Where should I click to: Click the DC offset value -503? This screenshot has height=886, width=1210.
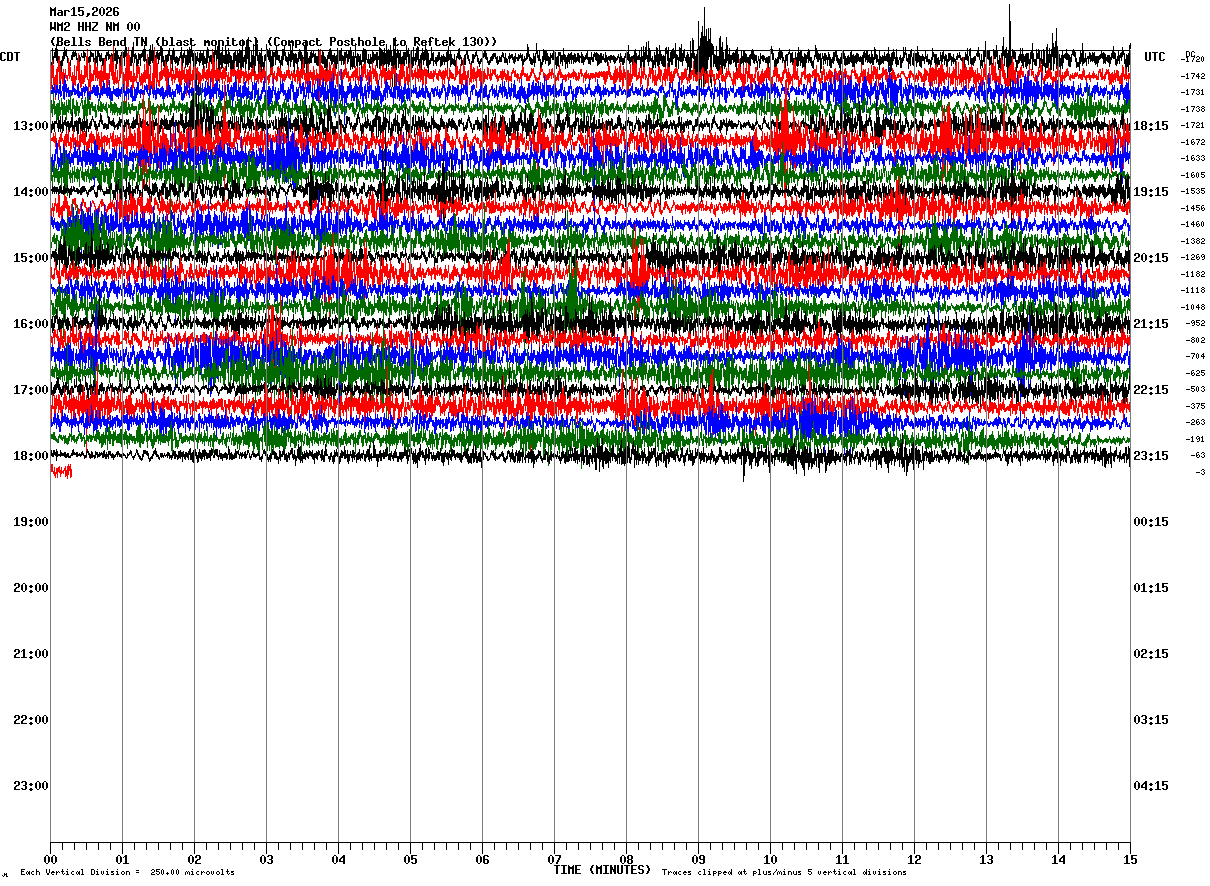click(x=1194, y=389)
